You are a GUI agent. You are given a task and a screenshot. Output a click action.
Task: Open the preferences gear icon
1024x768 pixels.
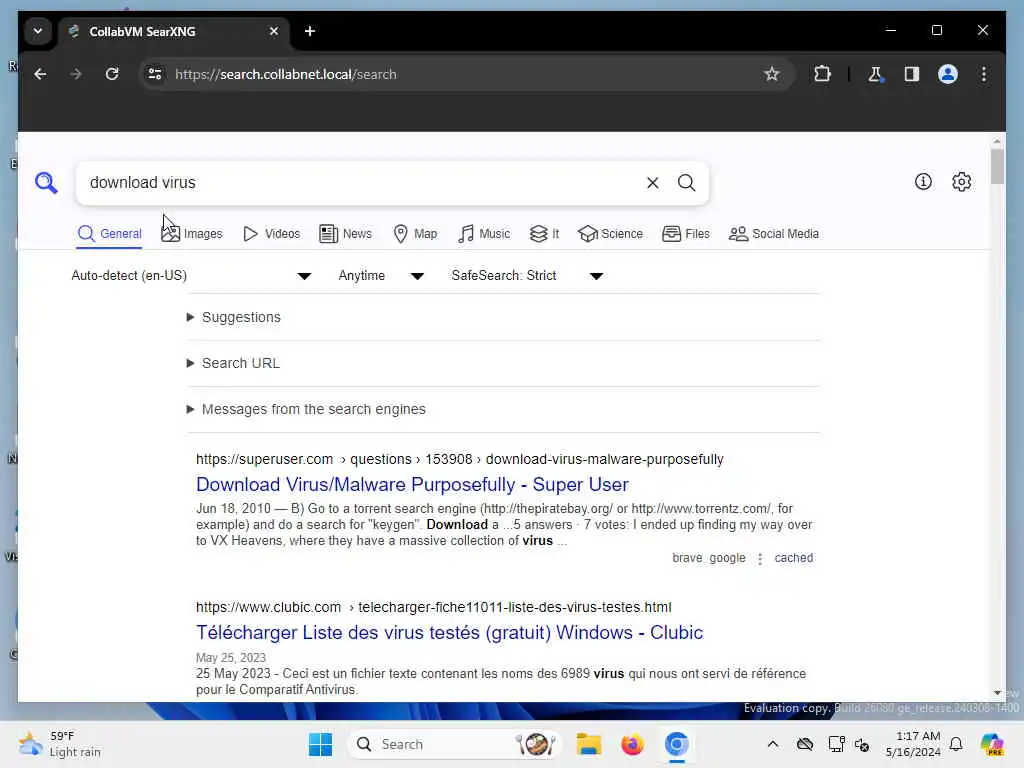pos(961,182)
